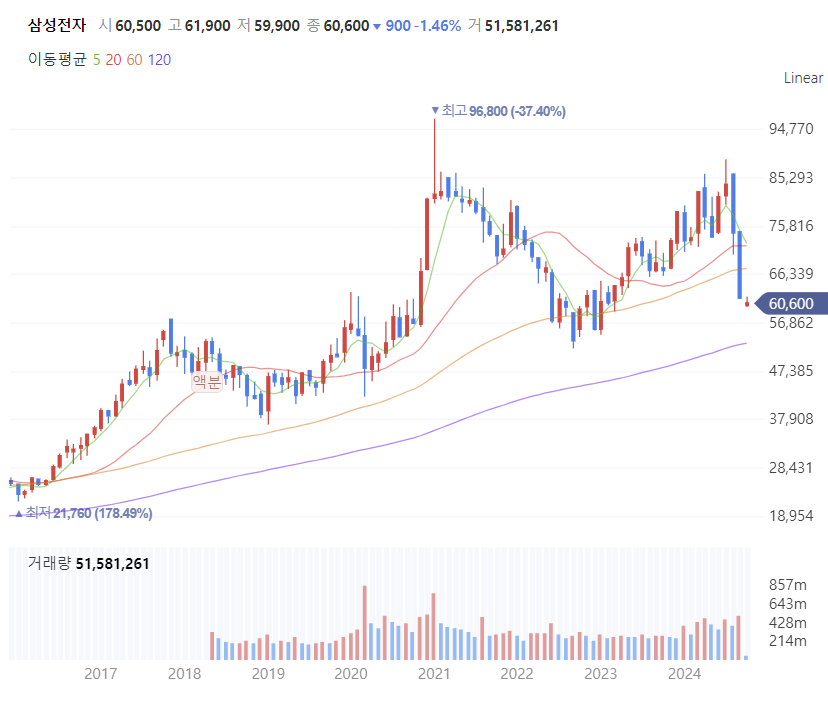This screenshot has width=828, height=708.
Task: Click the 2024 year axis label
Action: coord(684,674)
